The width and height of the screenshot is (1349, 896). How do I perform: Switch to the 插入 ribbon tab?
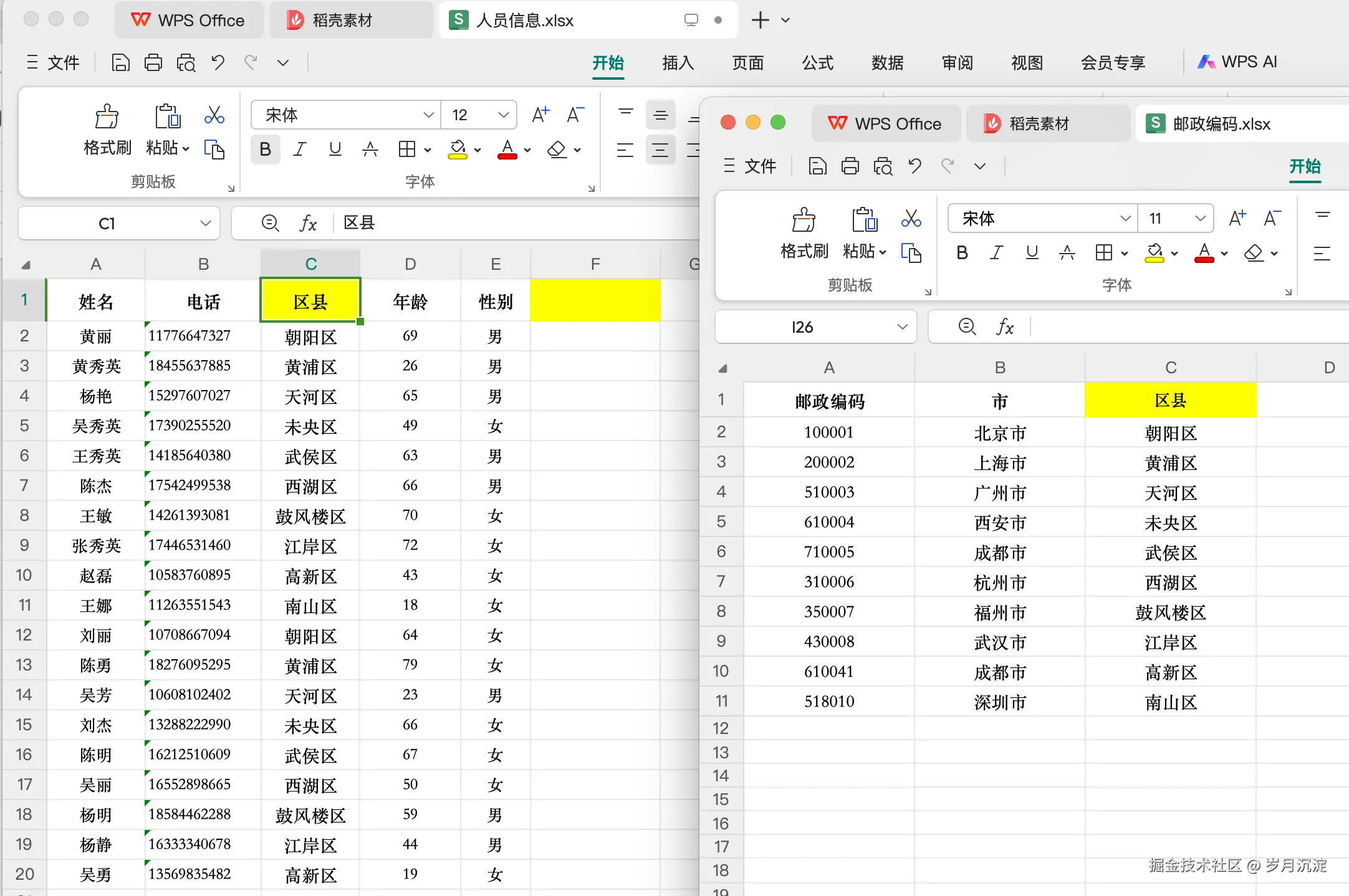(678, 62)
